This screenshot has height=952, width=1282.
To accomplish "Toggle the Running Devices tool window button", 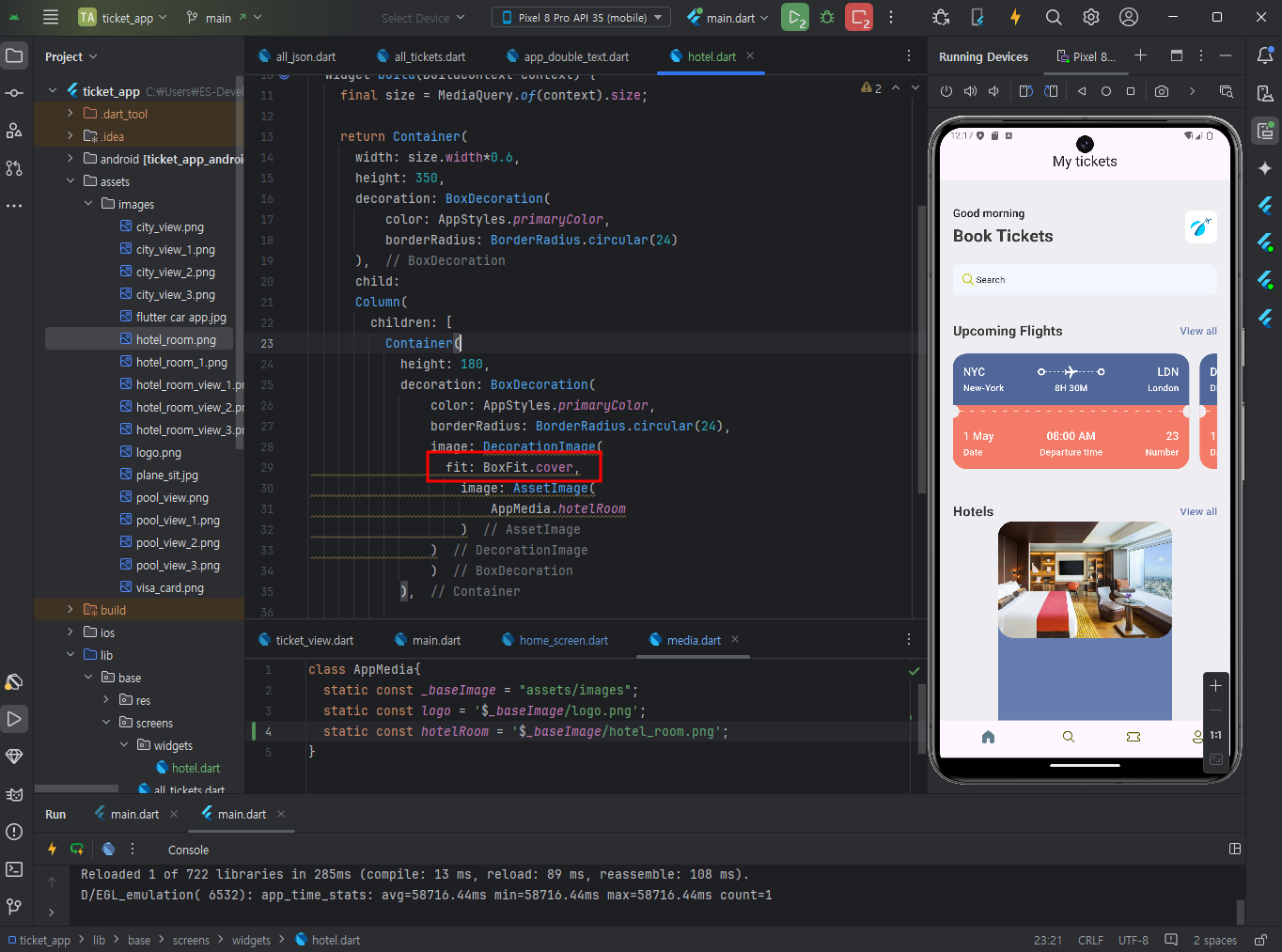I will coord(1265,131).
